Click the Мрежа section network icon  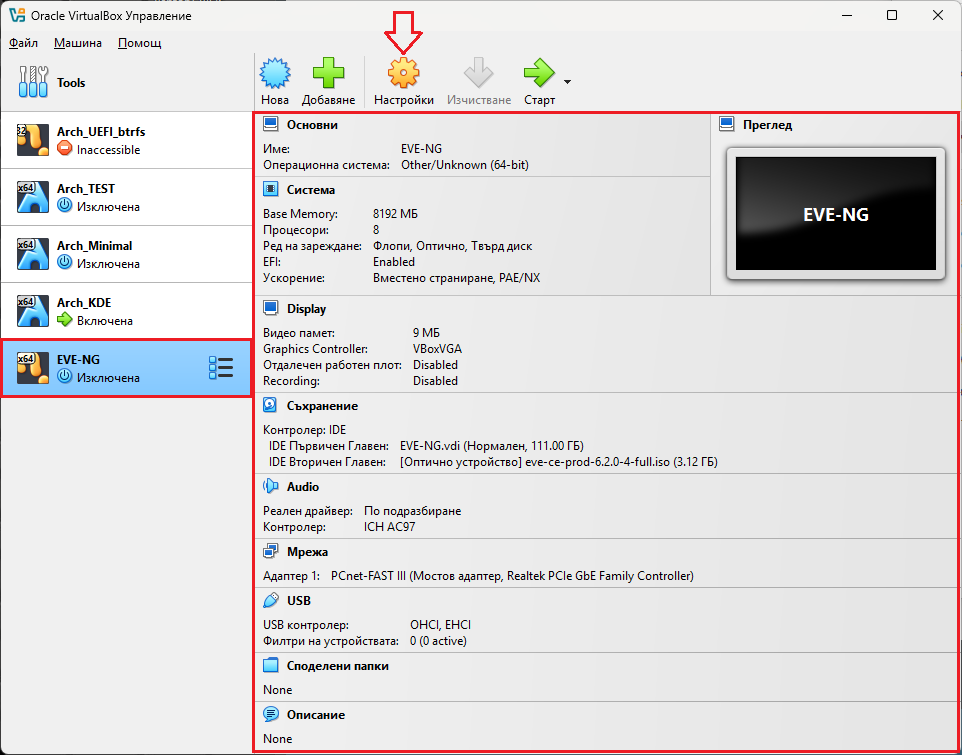(271, 551)
